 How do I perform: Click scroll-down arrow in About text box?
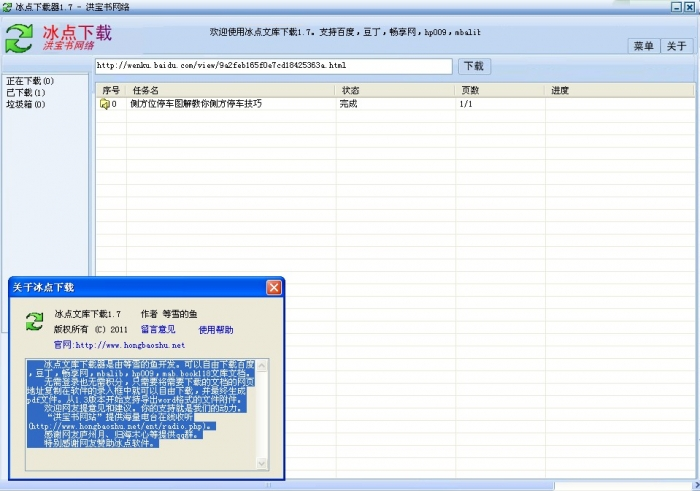click(x=262, y=463)
